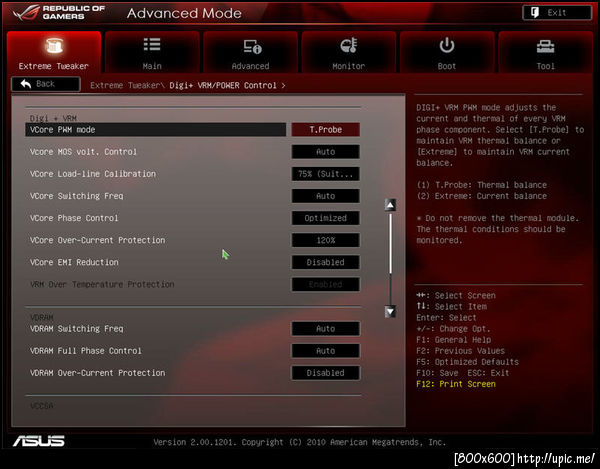
Task: Click the Boot power icon
Action: point(447,46)
